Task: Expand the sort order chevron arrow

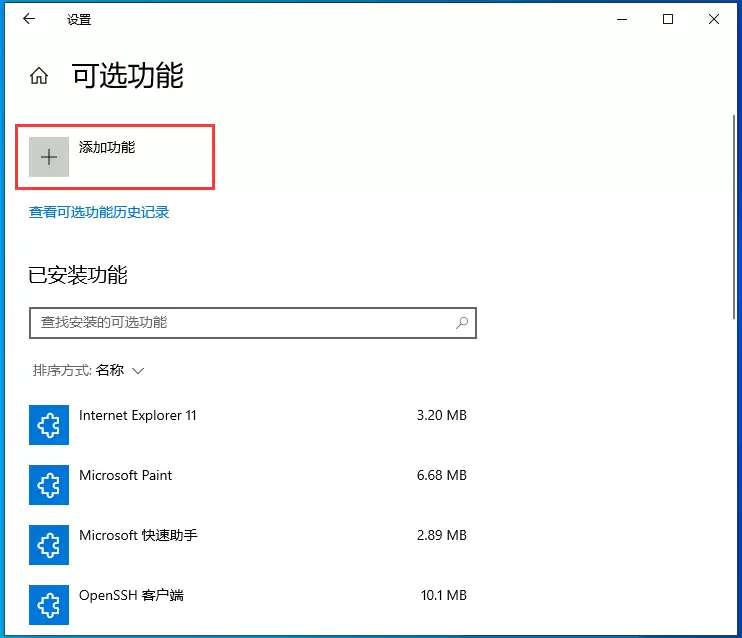Action: [138, 371]
